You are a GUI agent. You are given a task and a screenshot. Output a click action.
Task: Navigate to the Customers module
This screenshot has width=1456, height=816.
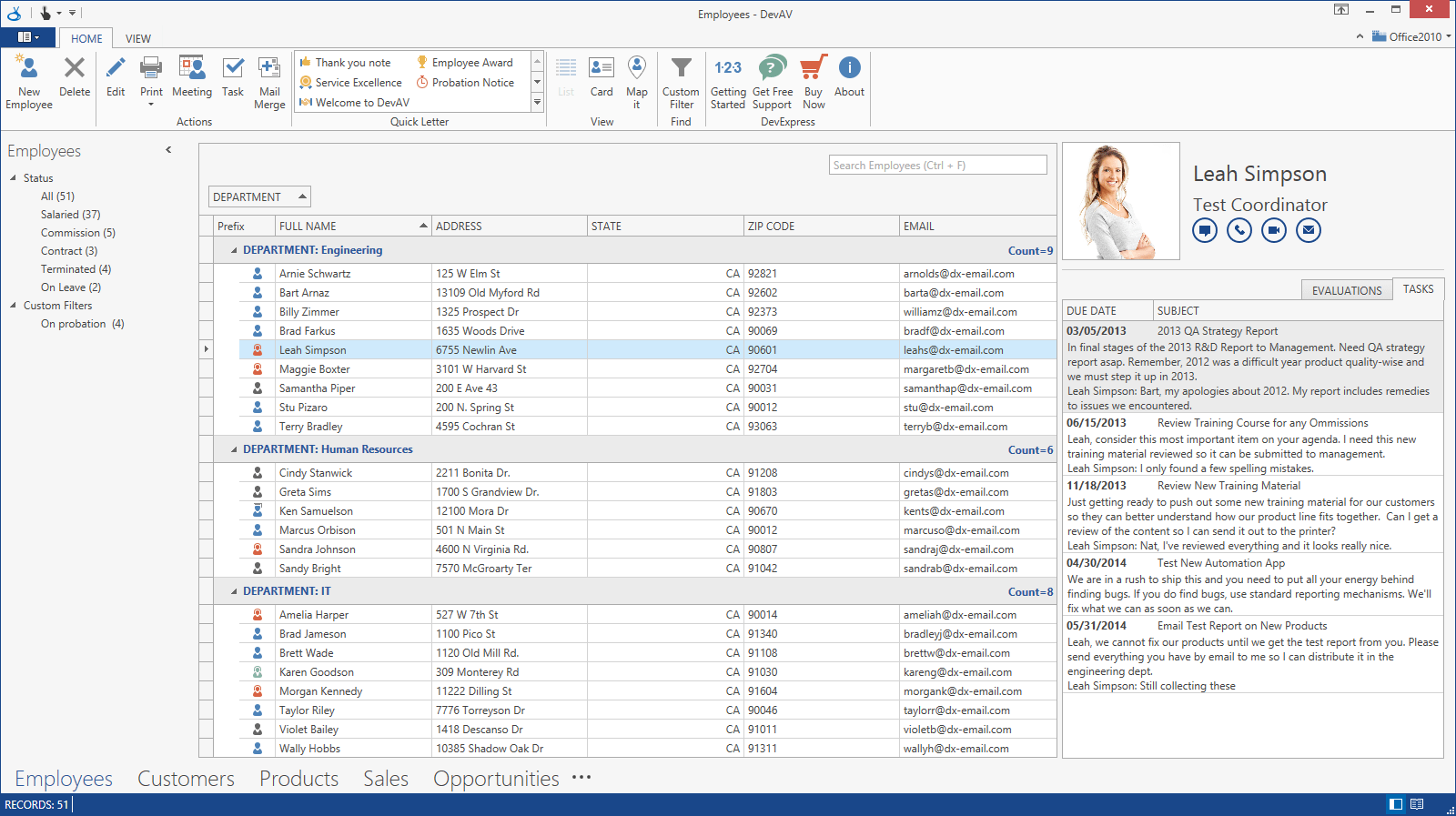coord(186,779)
